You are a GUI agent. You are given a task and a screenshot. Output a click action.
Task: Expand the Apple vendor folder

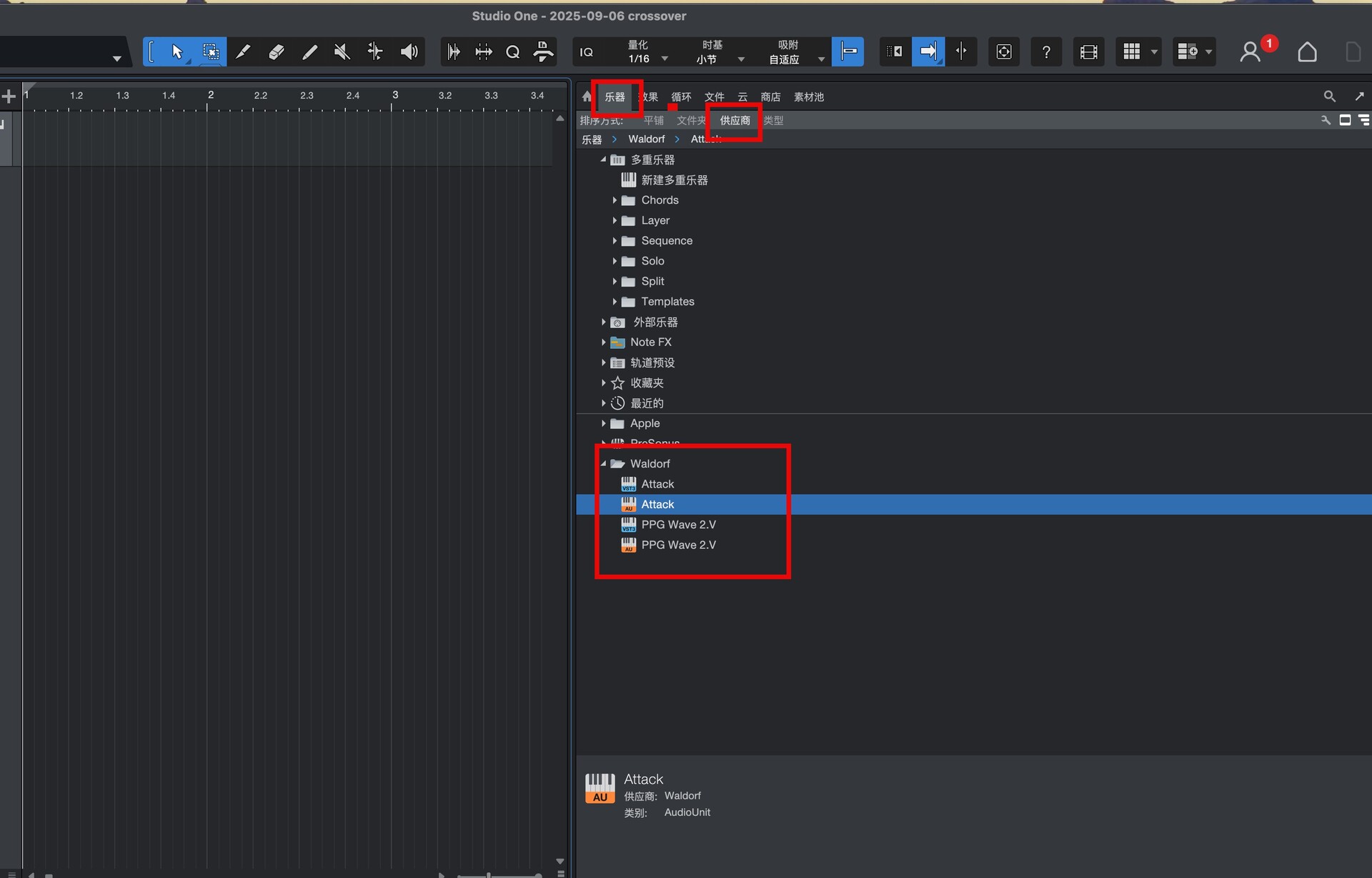point(604,423)
